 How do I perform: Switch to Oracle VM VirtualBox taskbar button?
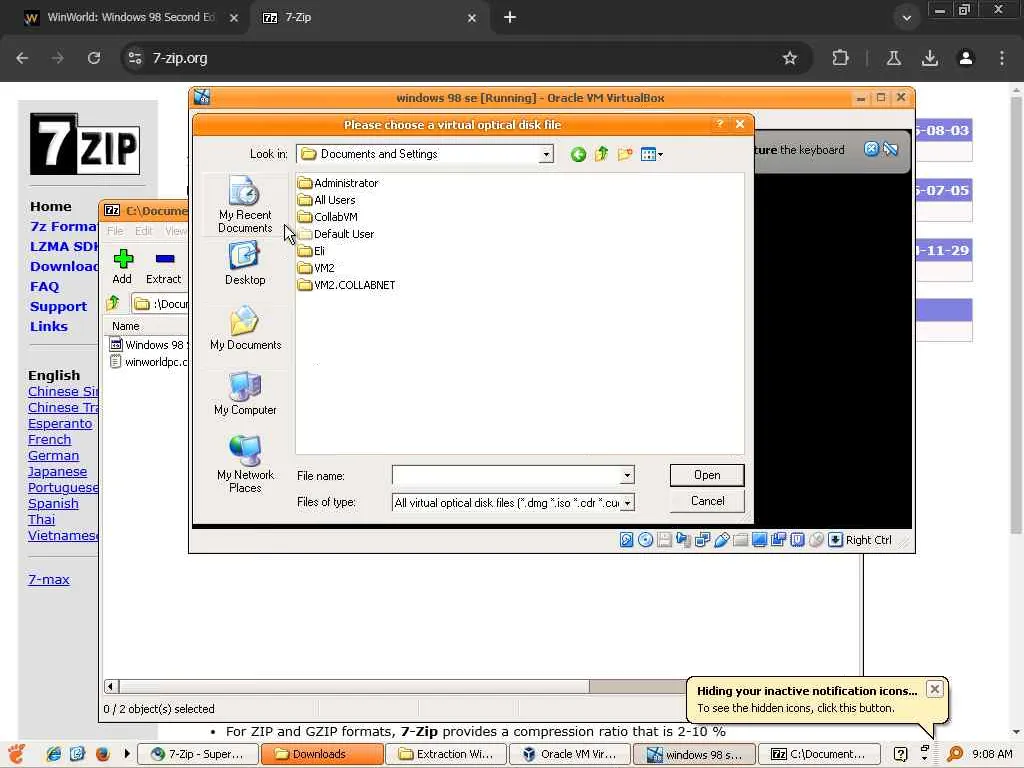pyautogui.click(x=569, y=754)
